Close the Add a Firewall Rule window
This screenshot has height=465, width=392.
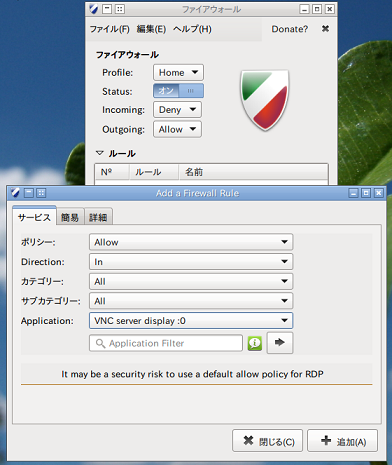(379, 193)
